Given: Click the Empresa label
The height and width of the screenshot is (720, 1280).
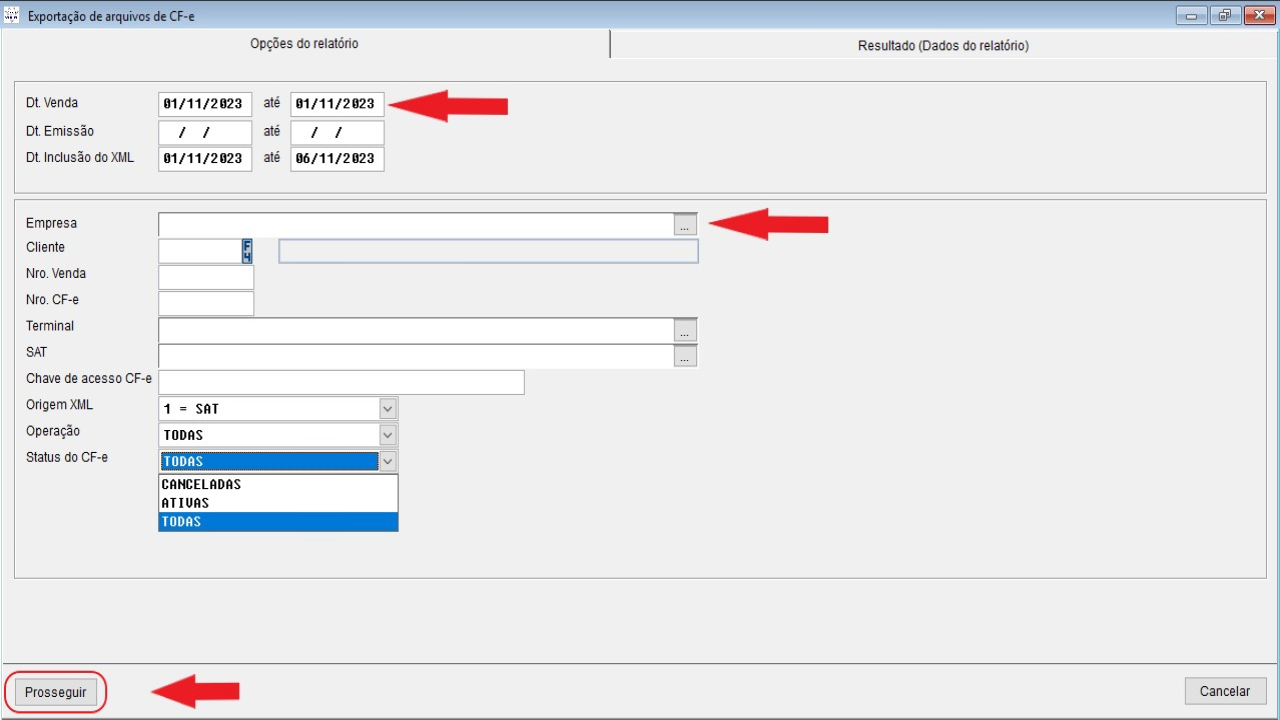Looking at the screenshot, I should (51, 223).
